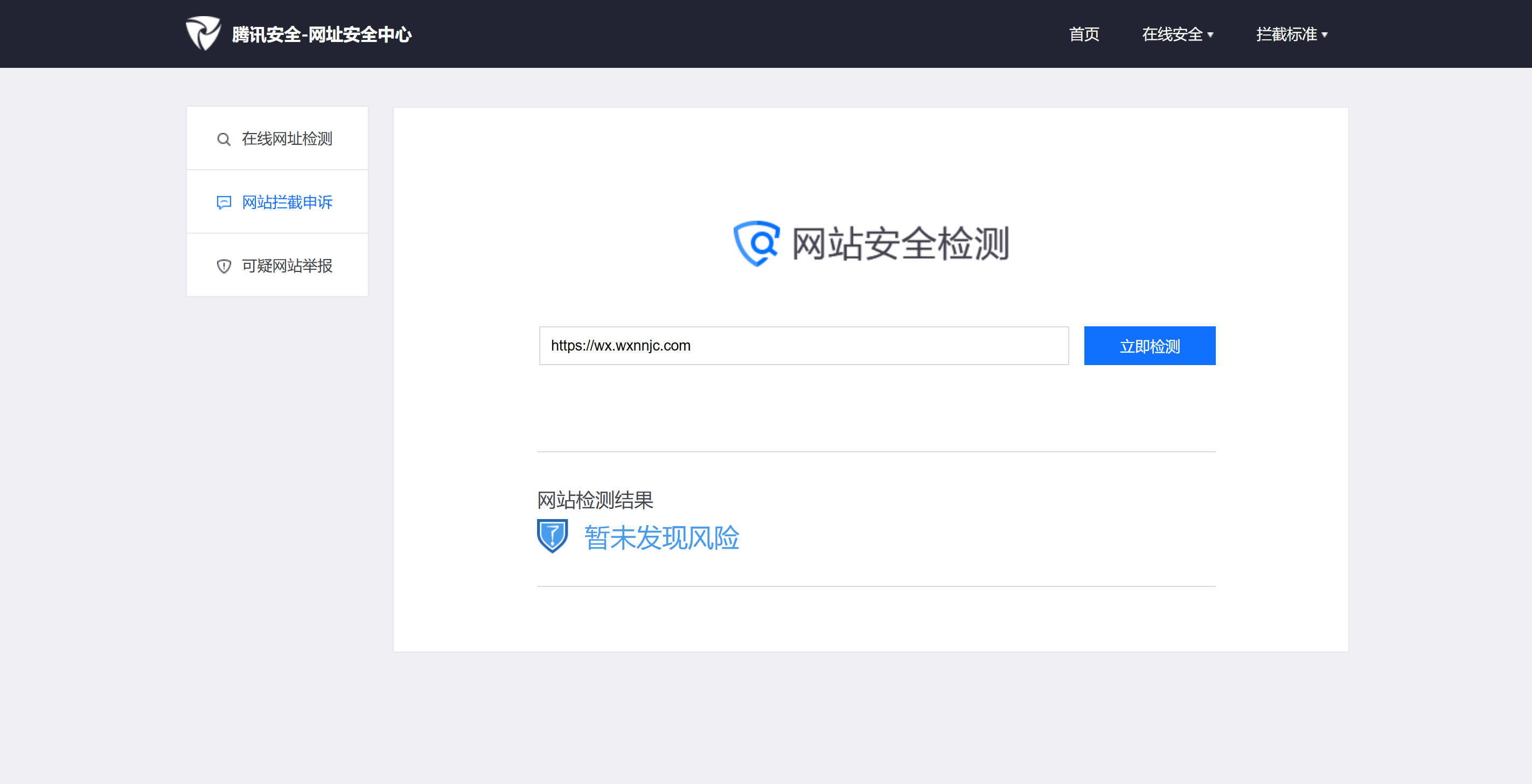Click the 暂未发现风险 result text

(x=661, y=538)
